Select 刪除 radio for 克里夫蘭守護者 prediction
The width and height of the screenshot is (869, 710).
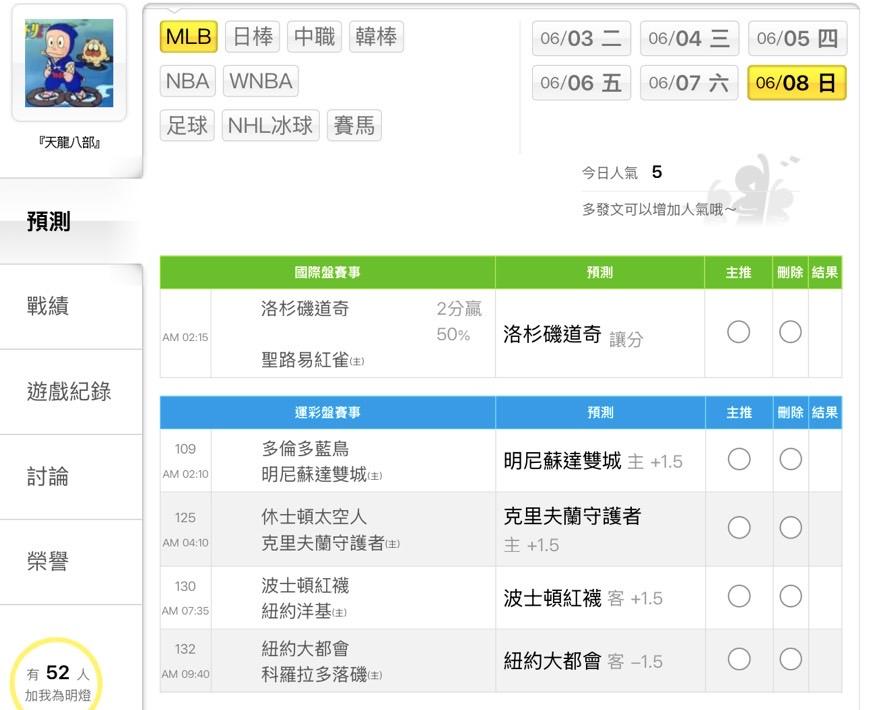point(790,528)
